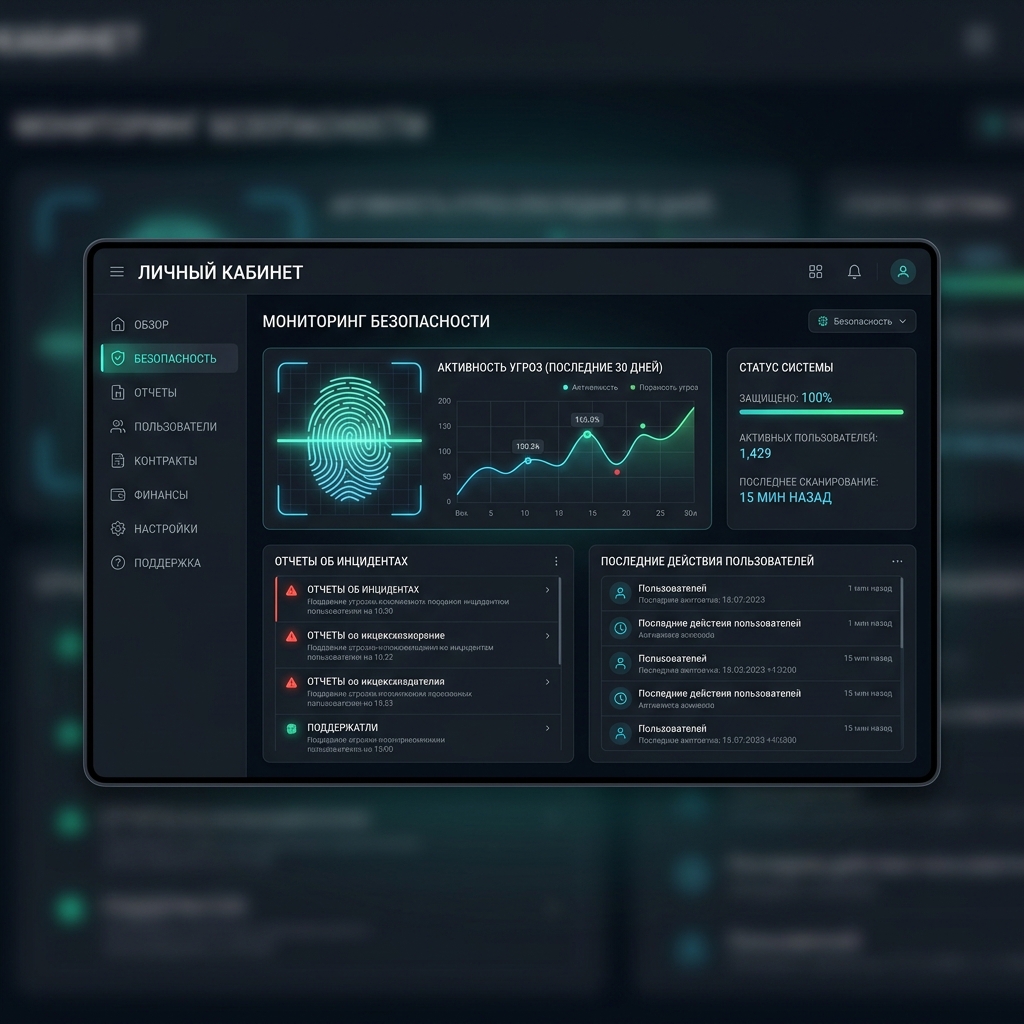Screen dimensions: 1024x1024
Task: Click the document icon beside ОТЧЕТЫ
Action: pos(118,392)
